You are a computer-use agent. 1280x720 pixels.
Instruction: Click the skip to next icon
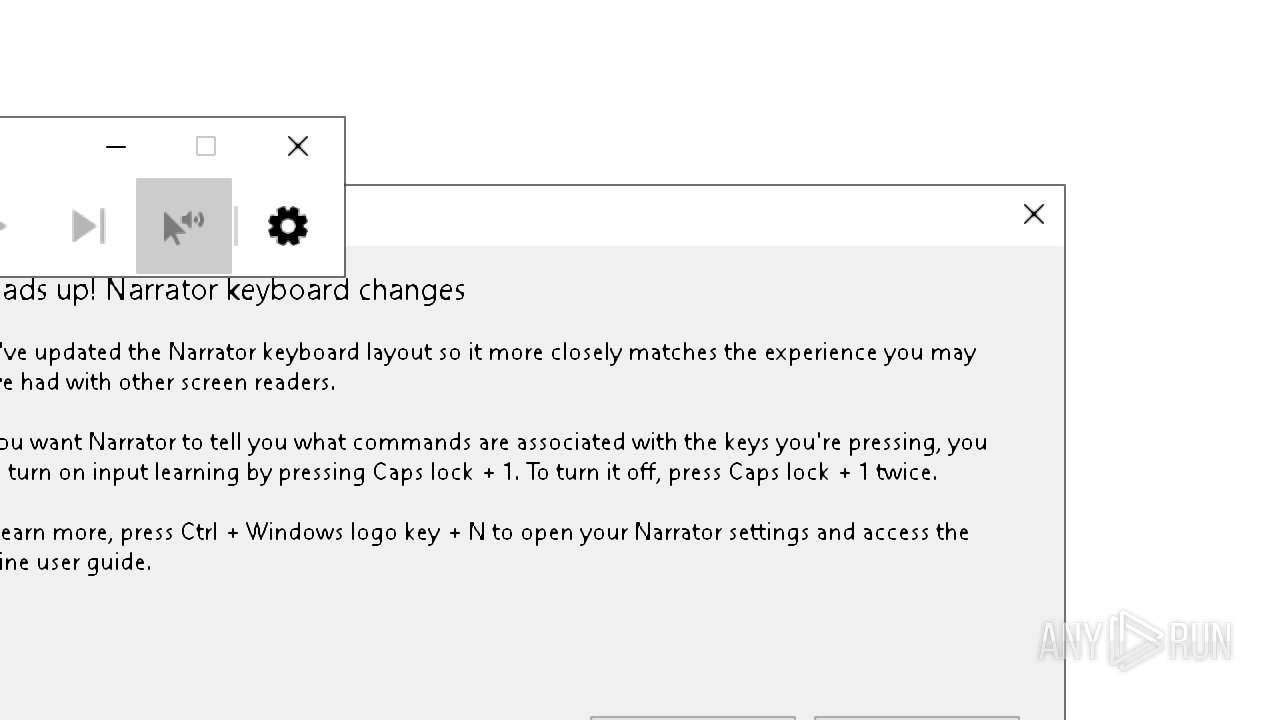tap(88, 226)
